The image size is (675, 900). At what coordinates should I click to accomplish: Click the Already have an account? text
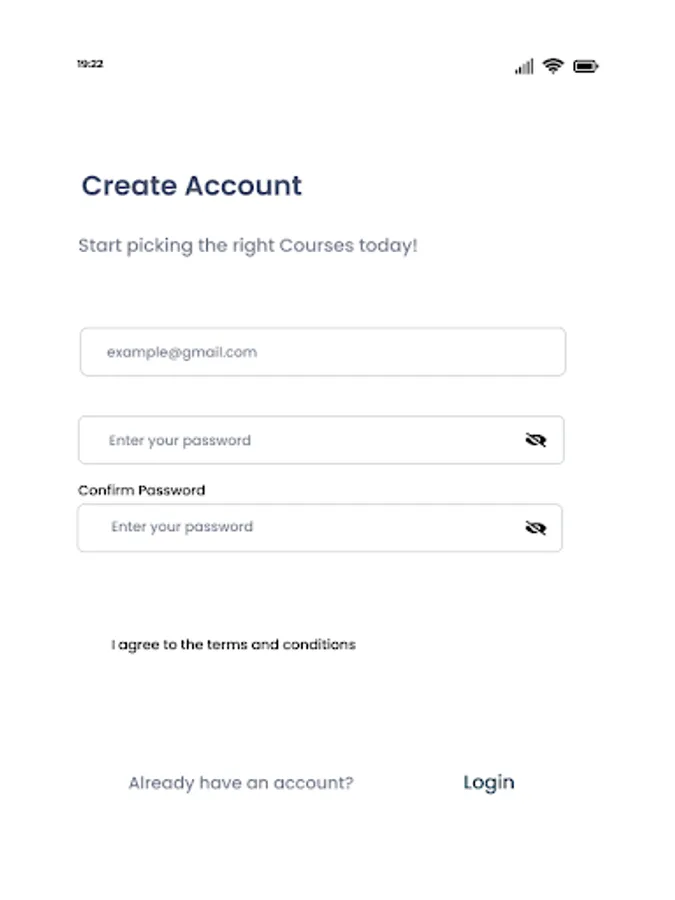click(x=240, y=783)
